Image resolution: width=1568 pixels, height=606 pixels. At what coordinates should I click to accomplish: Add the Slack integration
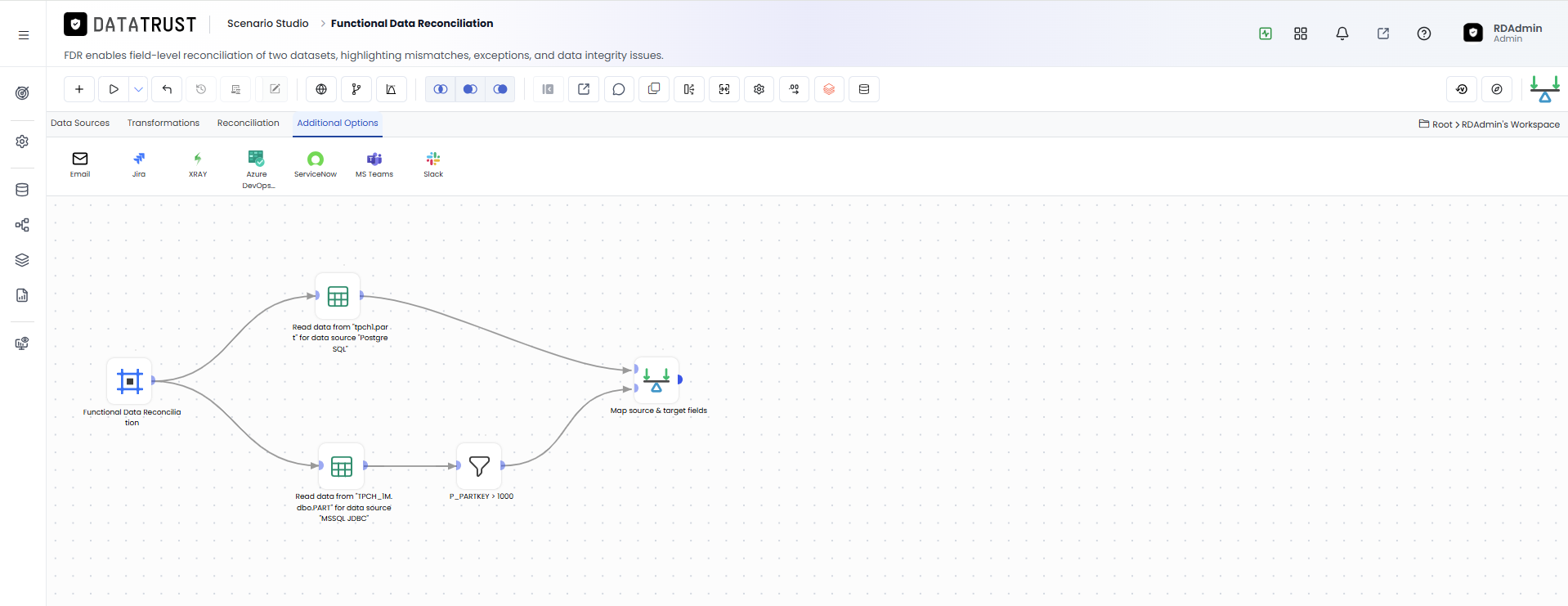point(433,164)
